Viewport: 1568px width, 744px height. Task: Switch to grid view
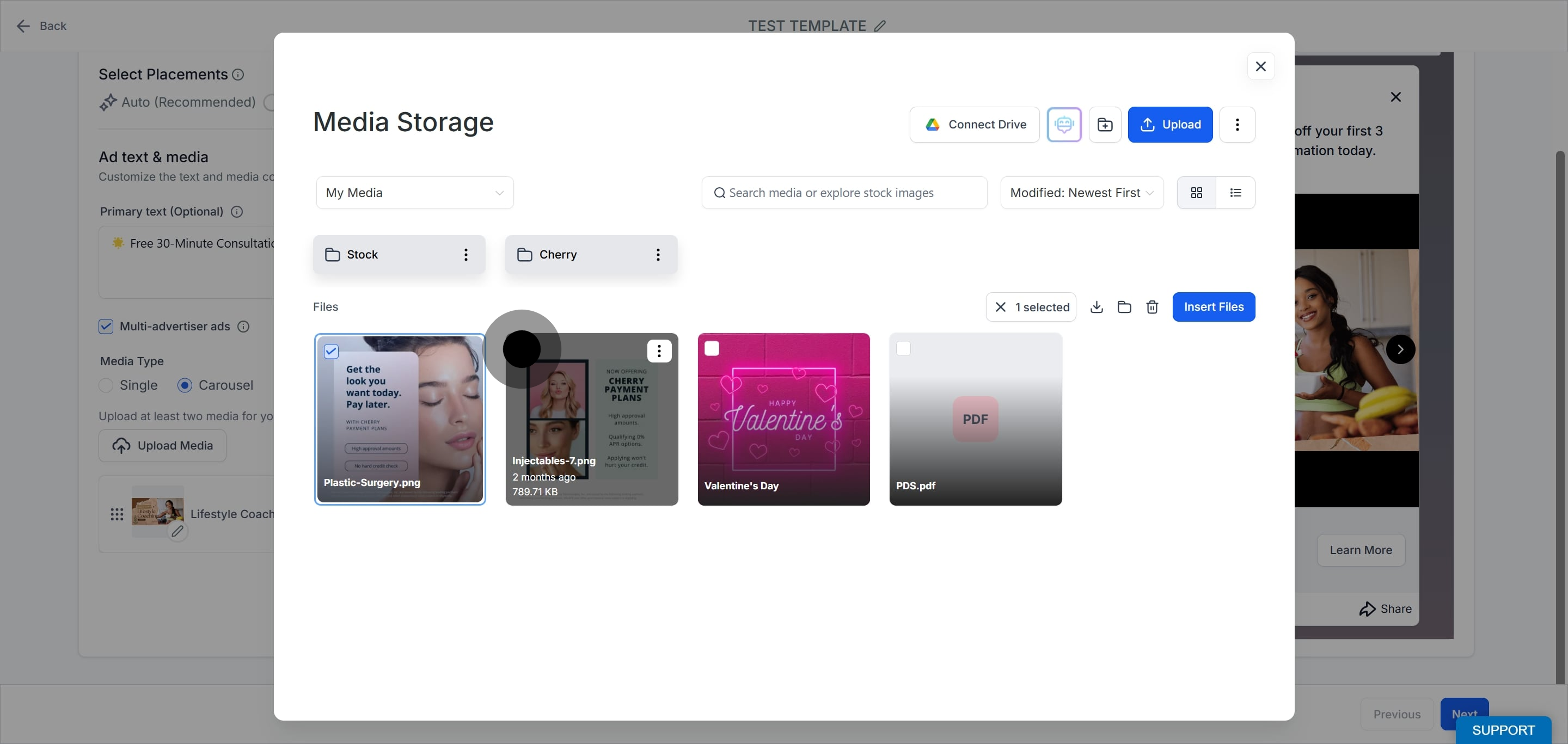click(1196, 193)
